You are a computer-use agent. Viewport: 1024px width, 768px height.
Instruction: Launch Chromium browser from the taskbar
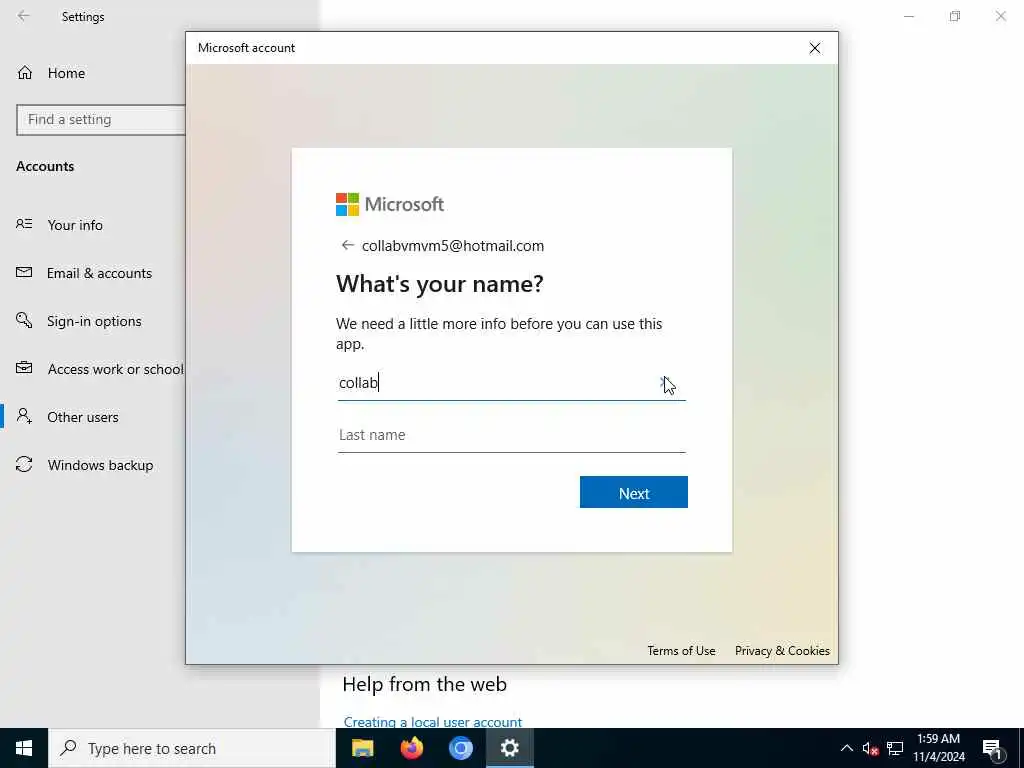click(460, 748)
